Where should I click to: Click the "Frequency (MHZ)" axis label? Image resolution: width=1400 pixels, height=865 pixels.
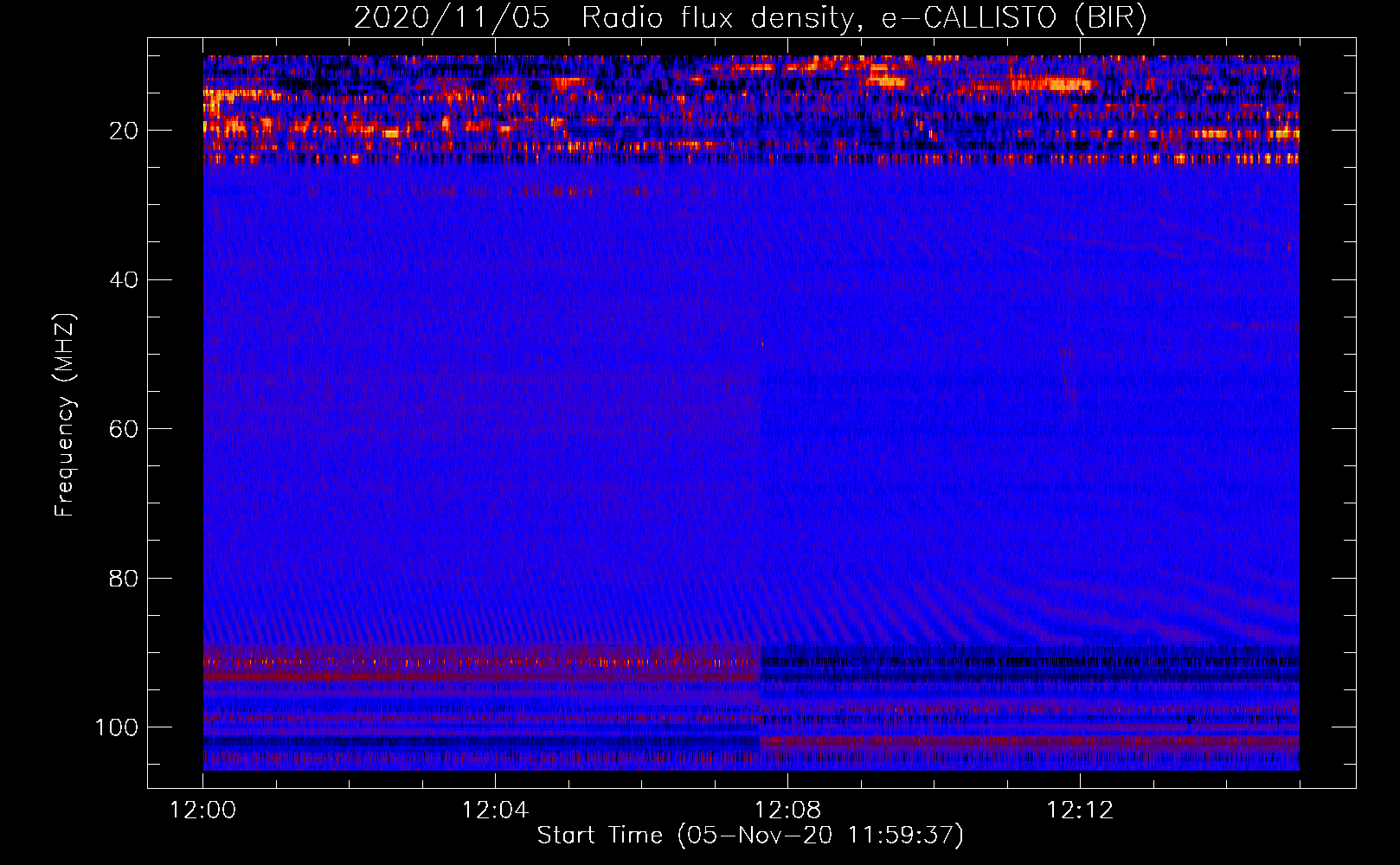pos(65,415)
